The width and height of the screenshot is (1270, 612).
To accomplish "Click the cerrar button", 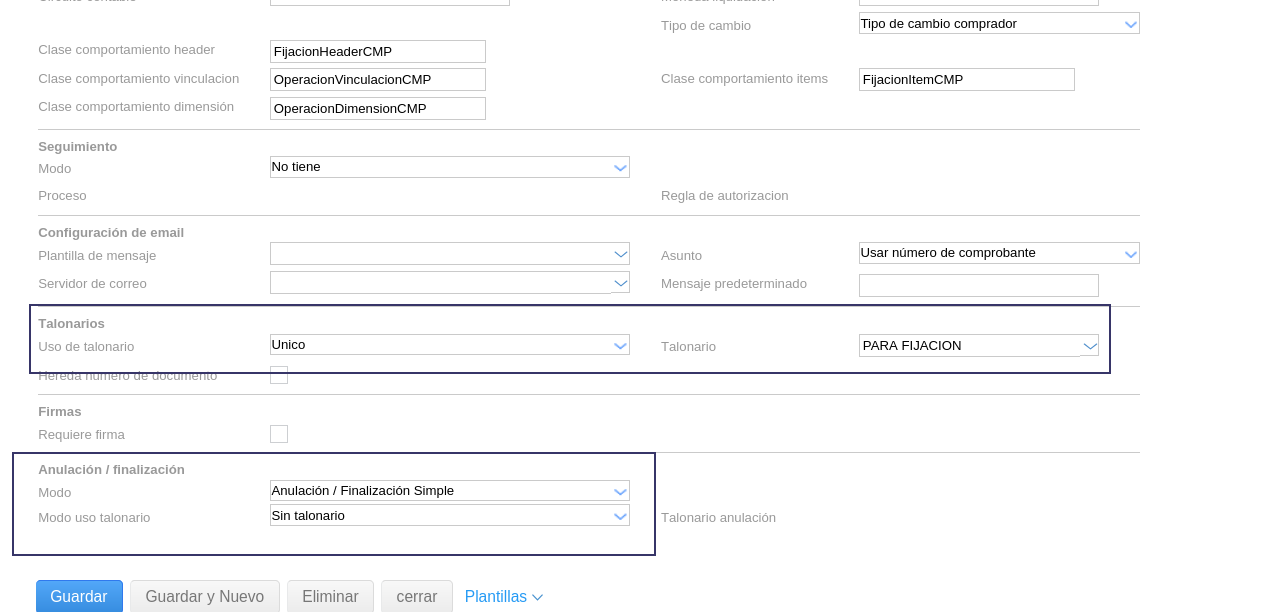I will tap(416, 596).
